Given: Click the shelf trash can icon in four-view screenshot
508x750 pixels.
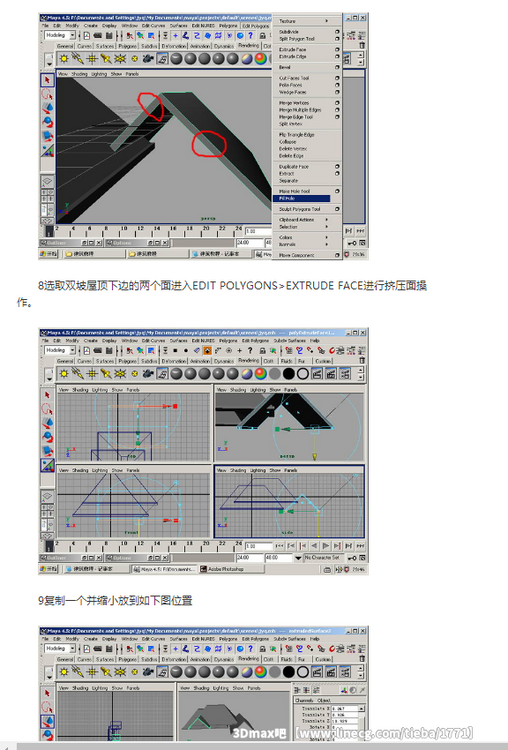Looking at the screenshot, I should tap(362, 361).
